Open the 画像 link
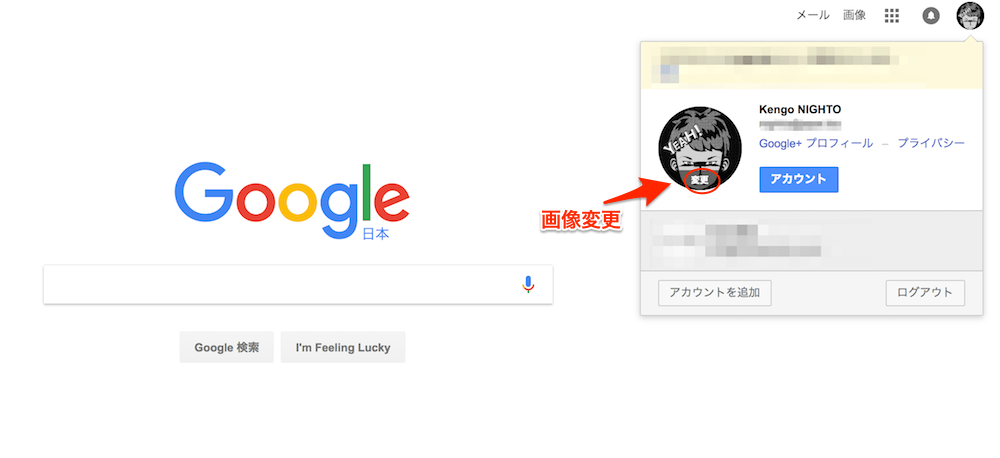This screenshot has width=1000, height=458. [x=855, y=15]
